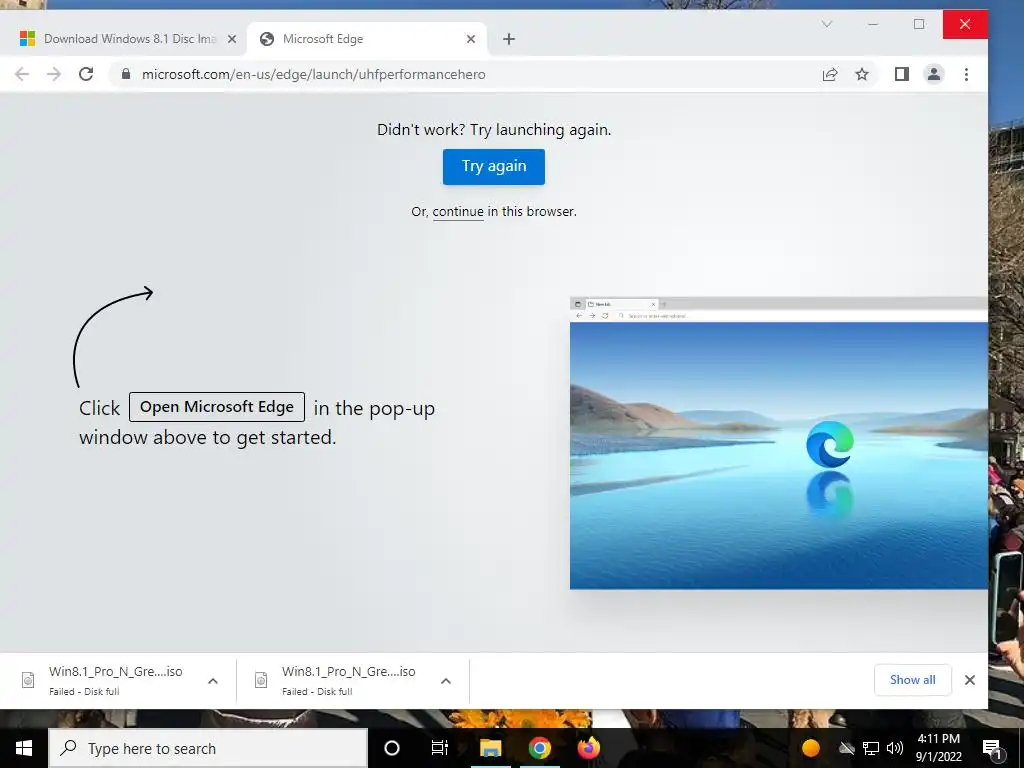
Task: Share this page using share icon
Action: [830, 74]
